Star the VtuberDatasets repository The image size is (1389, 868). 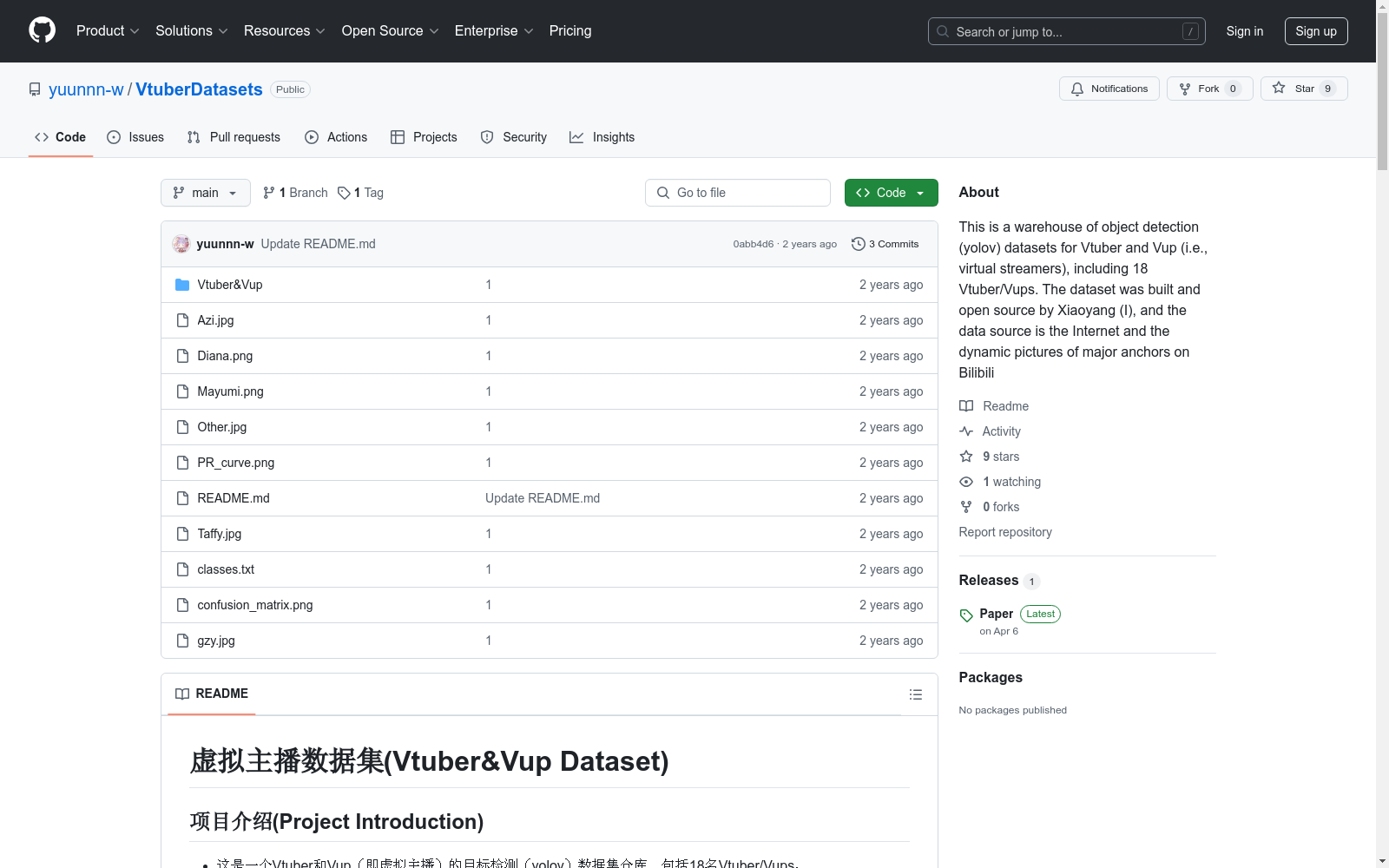point(1303,89)
